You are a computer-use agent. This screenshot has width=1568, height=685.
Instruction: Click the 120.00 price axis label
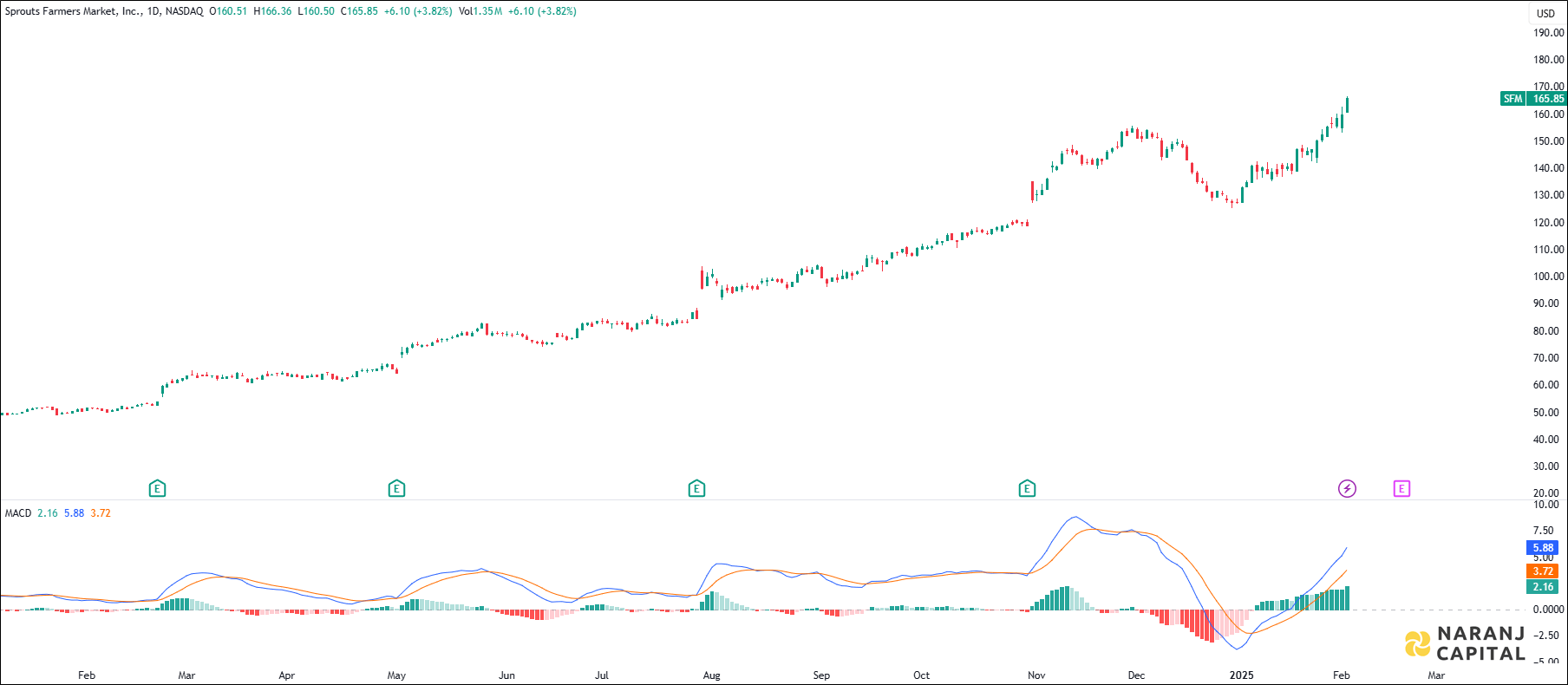pyautogui.click(x=1549, y=223)
